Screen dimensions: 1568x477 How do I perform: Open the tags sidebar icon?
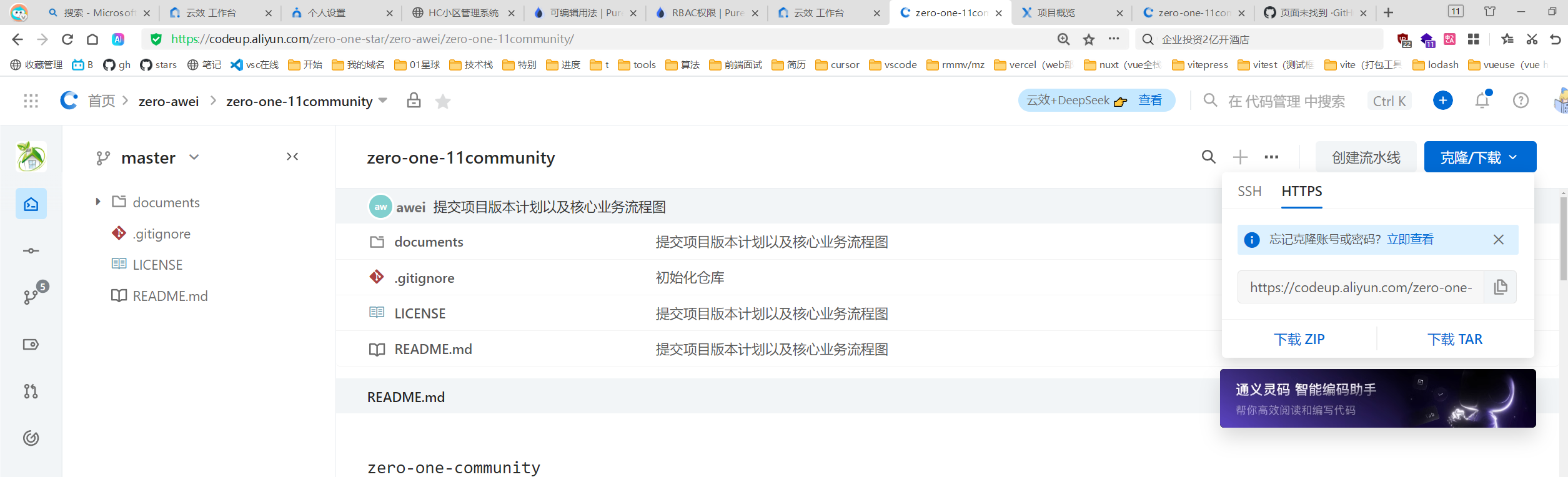[x=31, y=345]
